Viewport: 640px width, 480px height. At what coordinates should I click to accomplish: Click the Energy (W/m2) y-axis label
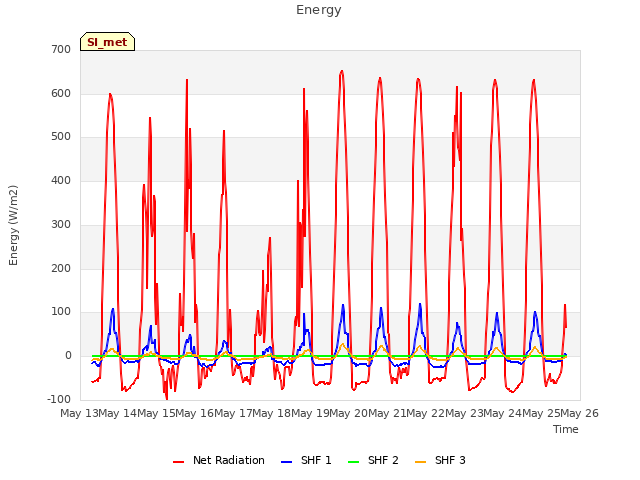(x=13, y=225)
